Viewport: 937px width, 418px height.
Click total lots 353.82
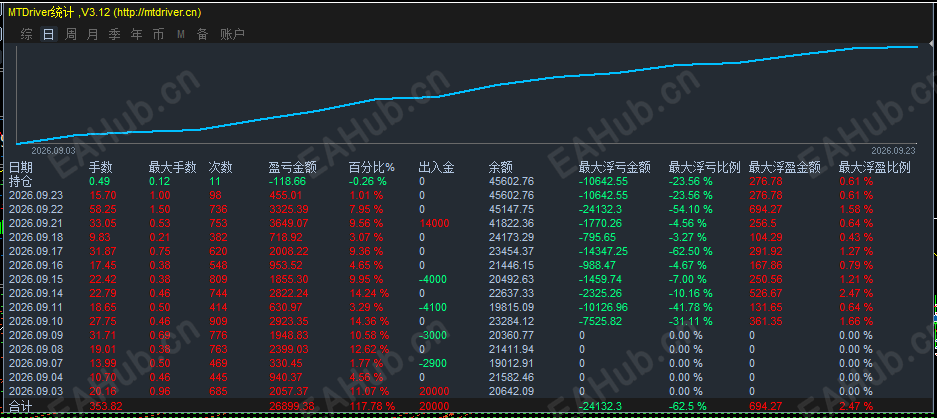click(106, 407)
